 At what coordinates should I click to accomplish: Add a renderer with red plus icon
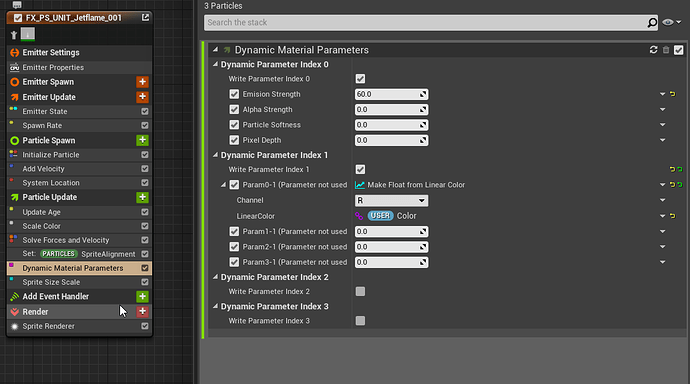click(x=142, y=311)
